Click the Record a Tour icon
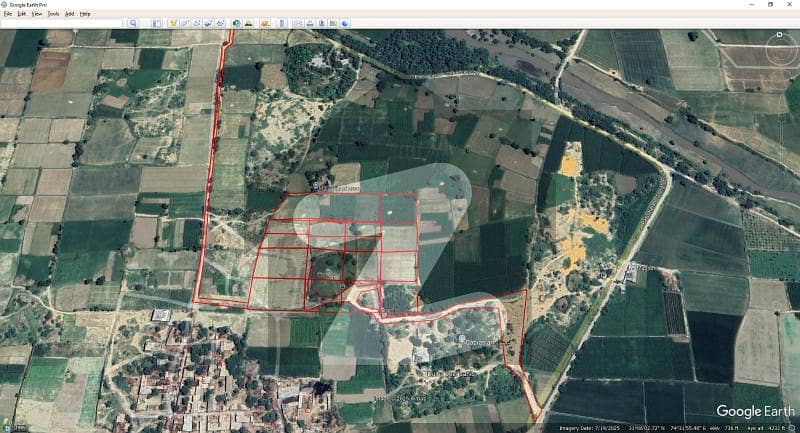The height and width of the screenshot is (433, 800). [221, 23]
